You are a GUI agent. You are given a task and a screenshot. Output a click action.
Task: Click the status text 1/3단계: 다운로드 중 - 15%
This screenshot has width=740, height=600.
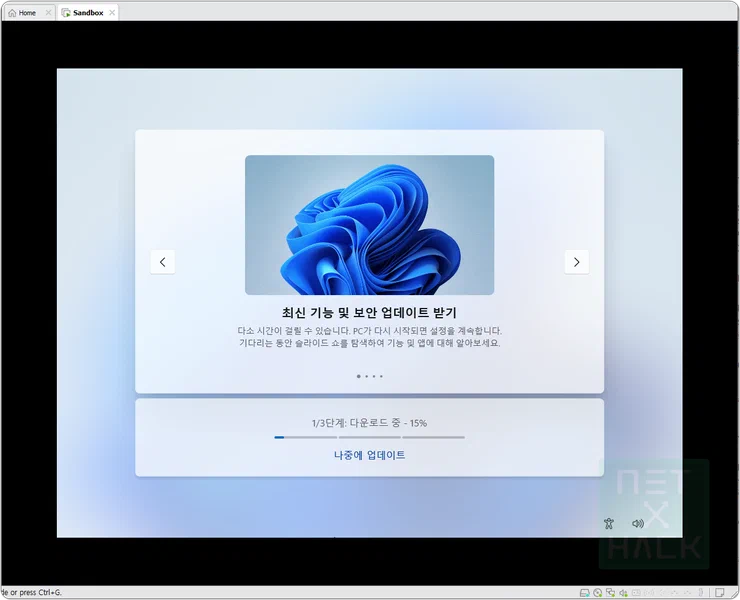point(370,423)
